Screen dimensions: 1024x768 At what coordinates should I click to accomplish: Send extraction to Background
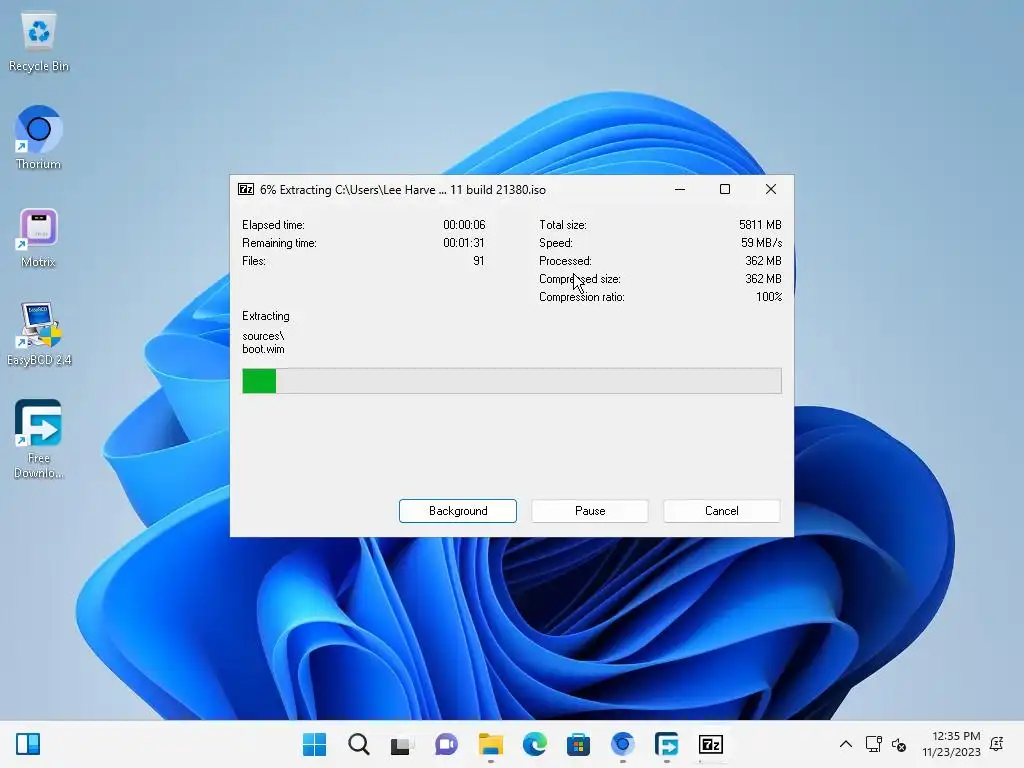pyautogui.click(x=458, y=511)
